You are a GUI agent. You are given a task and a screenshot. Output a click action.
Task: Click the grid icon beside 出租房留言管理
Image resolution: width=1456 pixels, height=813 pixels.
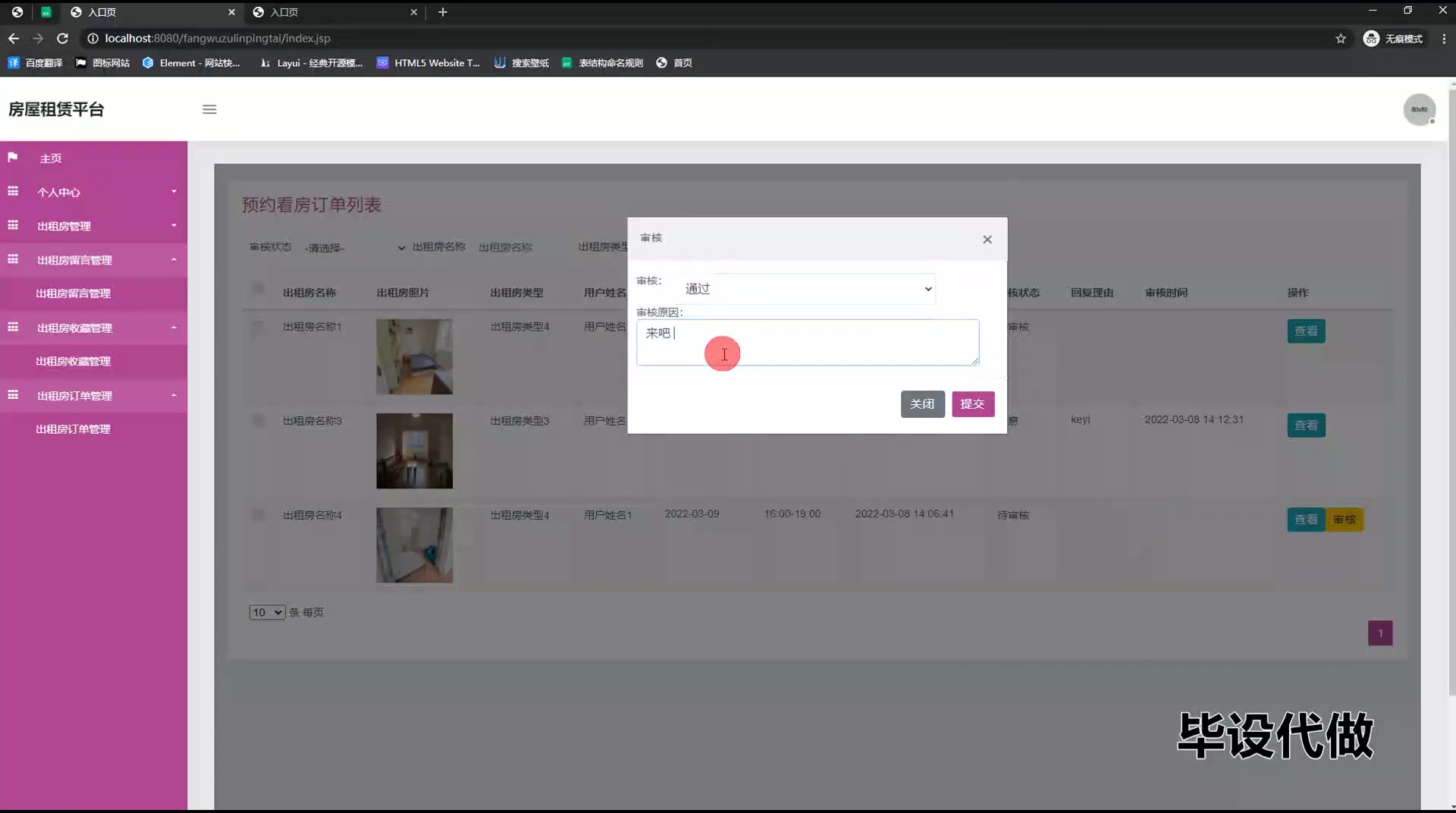click(x=13, y=259)
